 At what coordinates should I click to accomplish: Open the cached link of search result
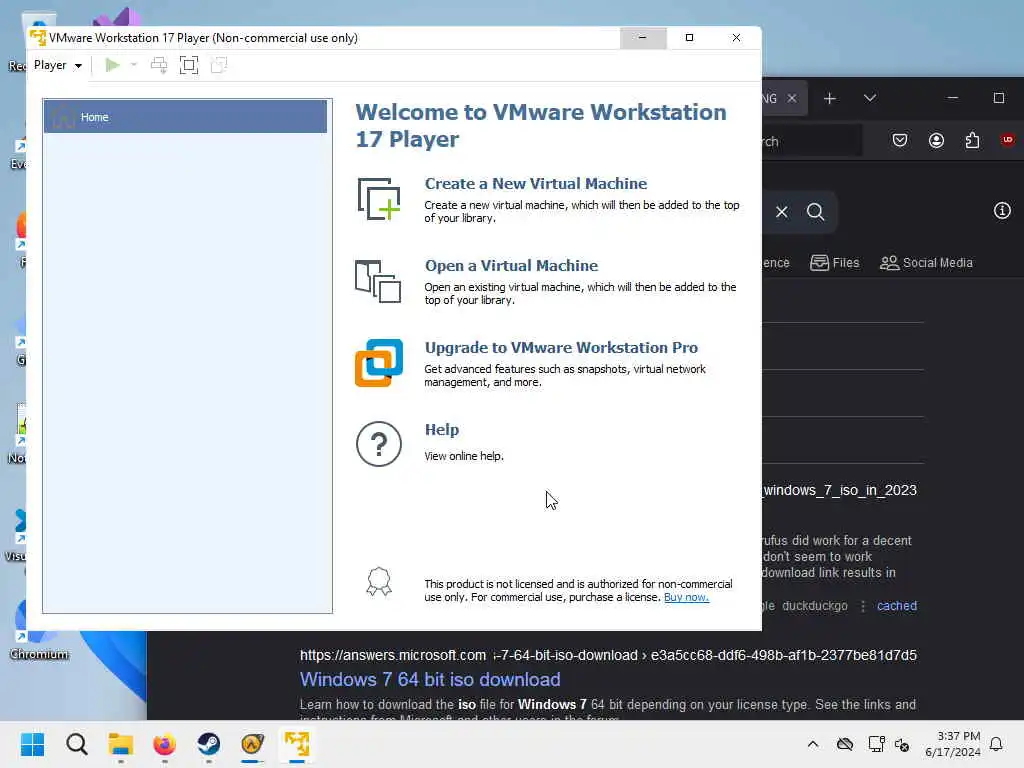point(897,605)
